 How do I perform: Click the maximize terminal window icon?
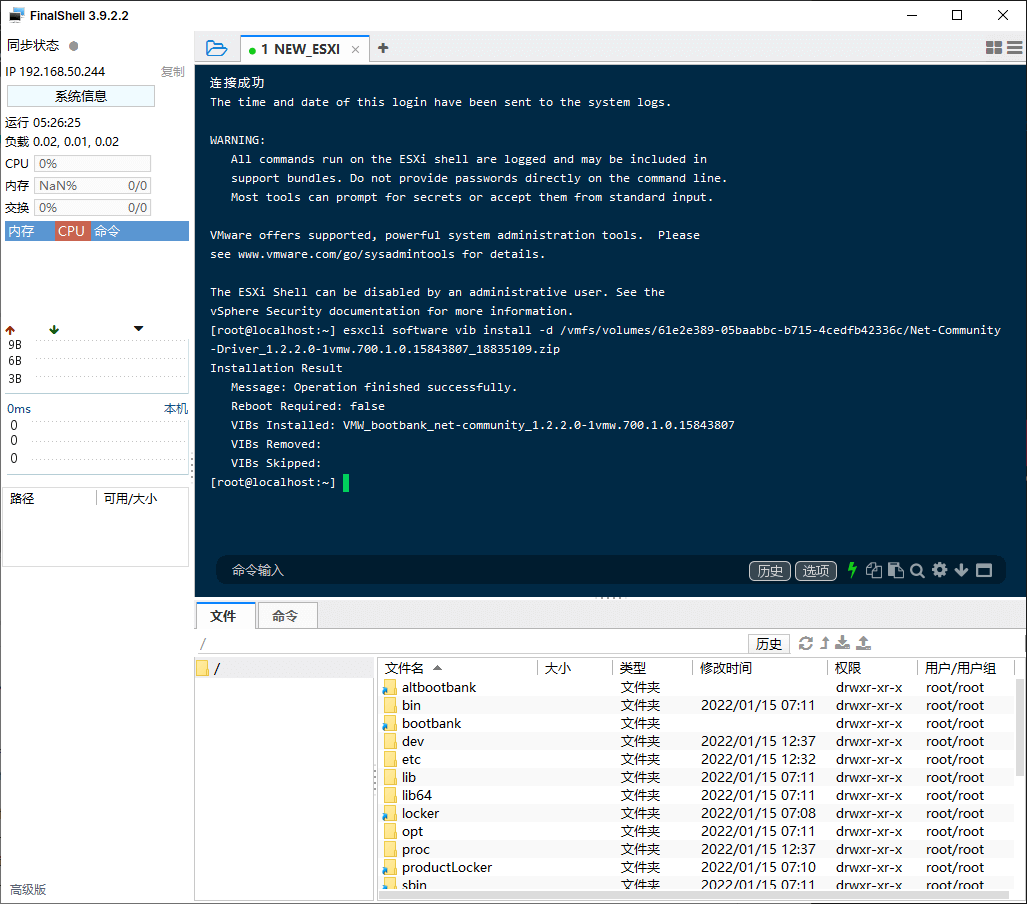click(984, 570)
